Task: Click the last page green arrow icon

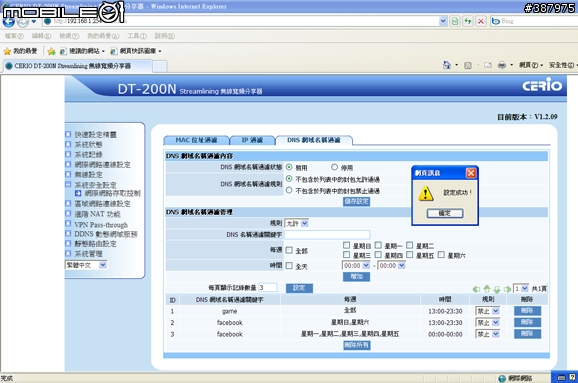Action: [507, 289]
